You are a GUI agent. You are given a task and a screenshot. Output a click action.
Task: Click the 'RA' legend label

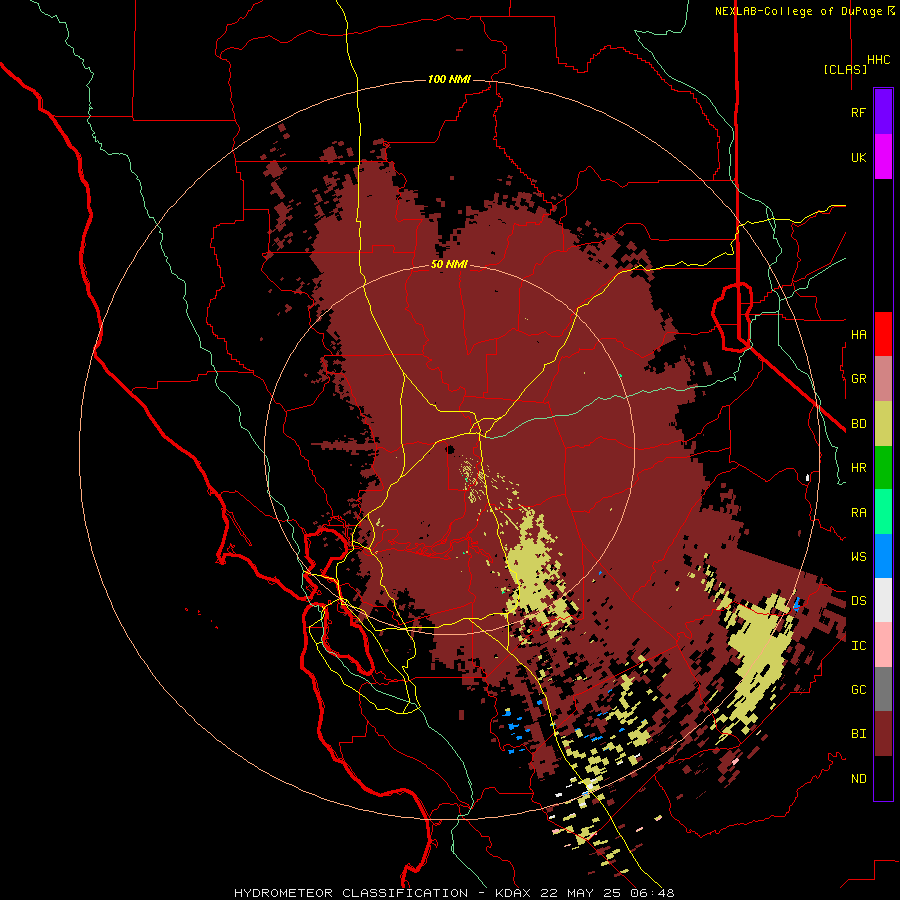click(x=858, y=513)
